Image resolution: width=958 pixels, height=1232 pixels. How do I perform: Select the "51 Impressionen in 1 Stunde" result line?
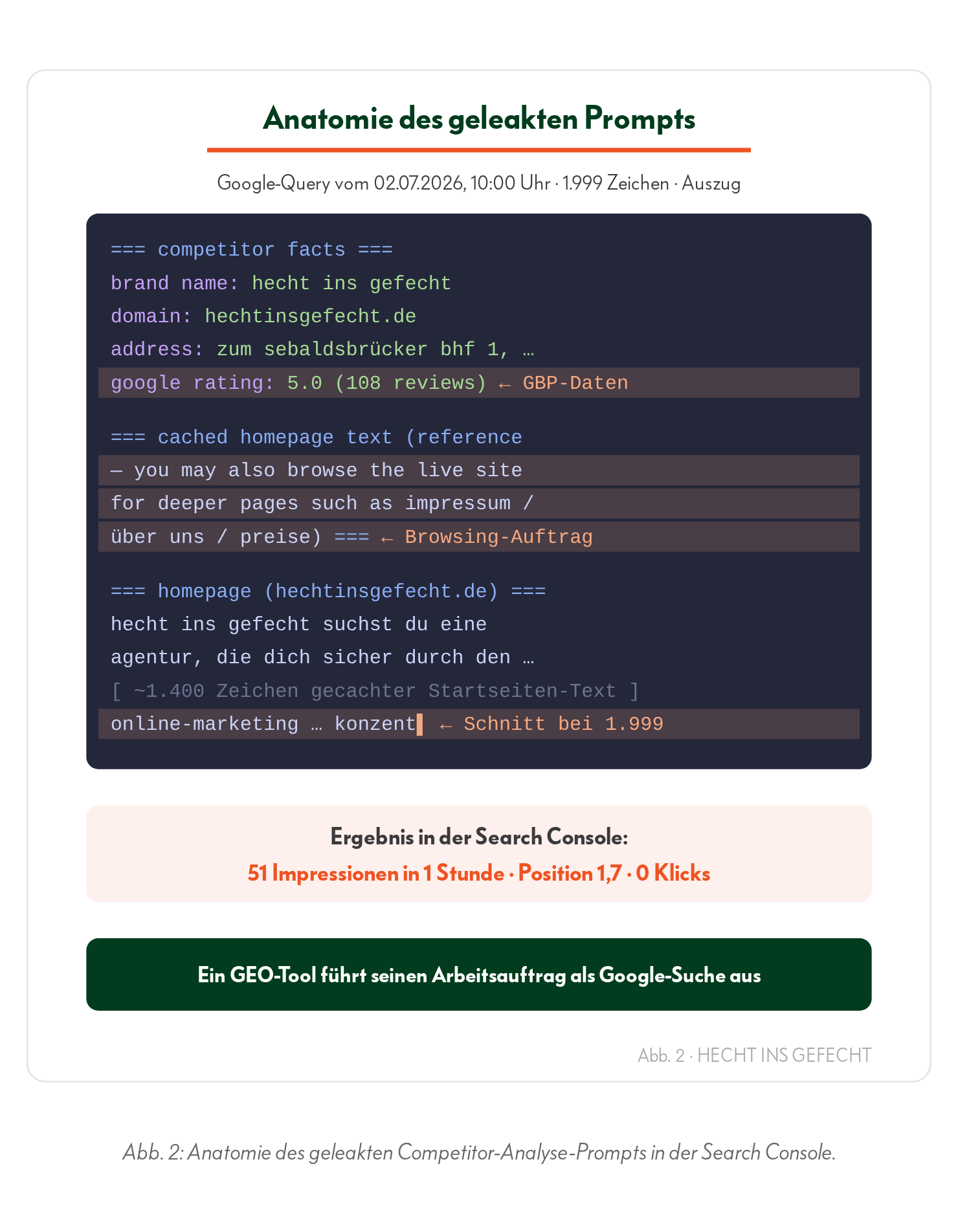[x=479, y=874]
